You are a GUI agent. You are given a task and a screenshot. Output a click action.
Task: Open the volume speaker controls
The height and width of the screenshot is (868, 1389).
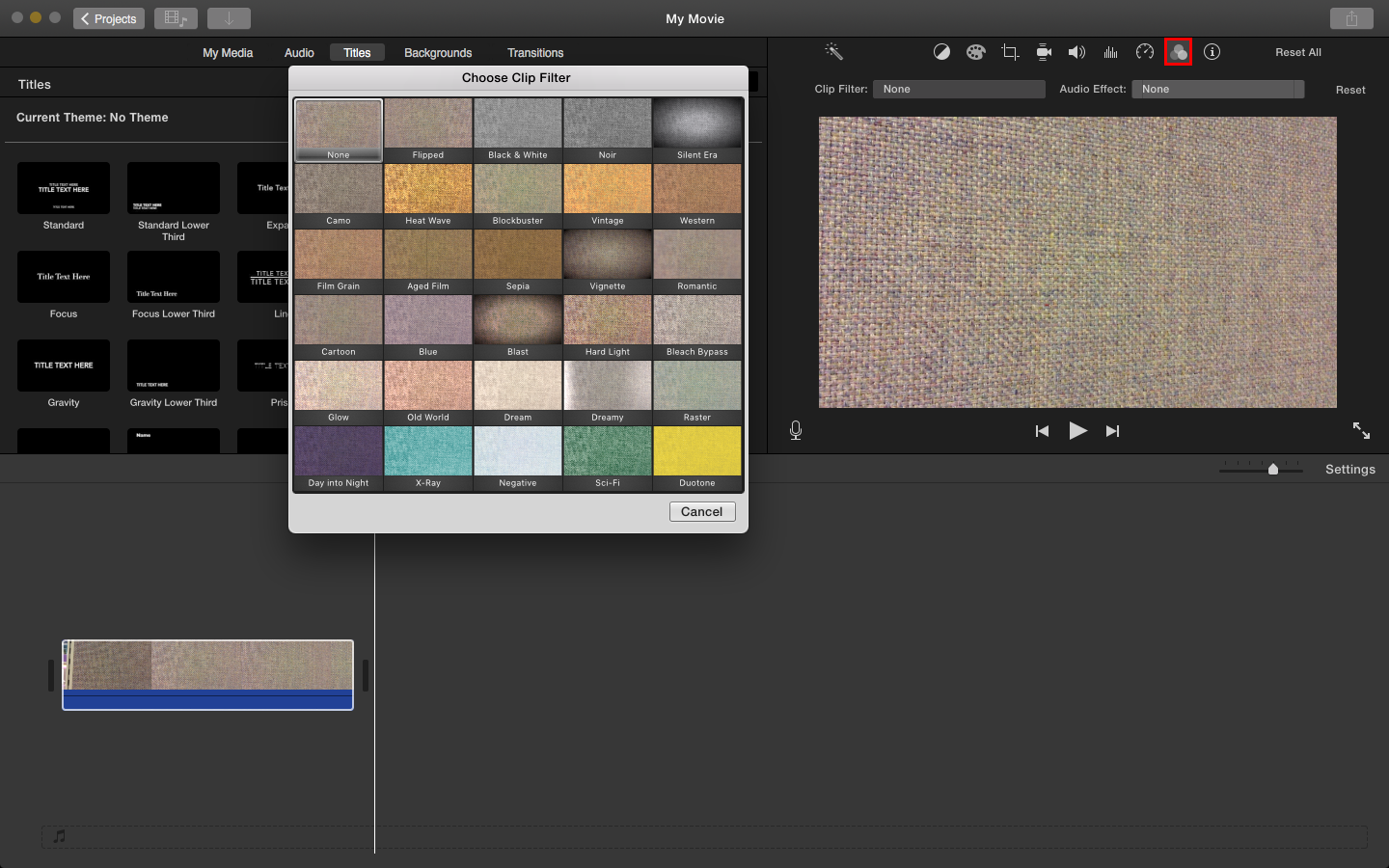click(1076, 52)
